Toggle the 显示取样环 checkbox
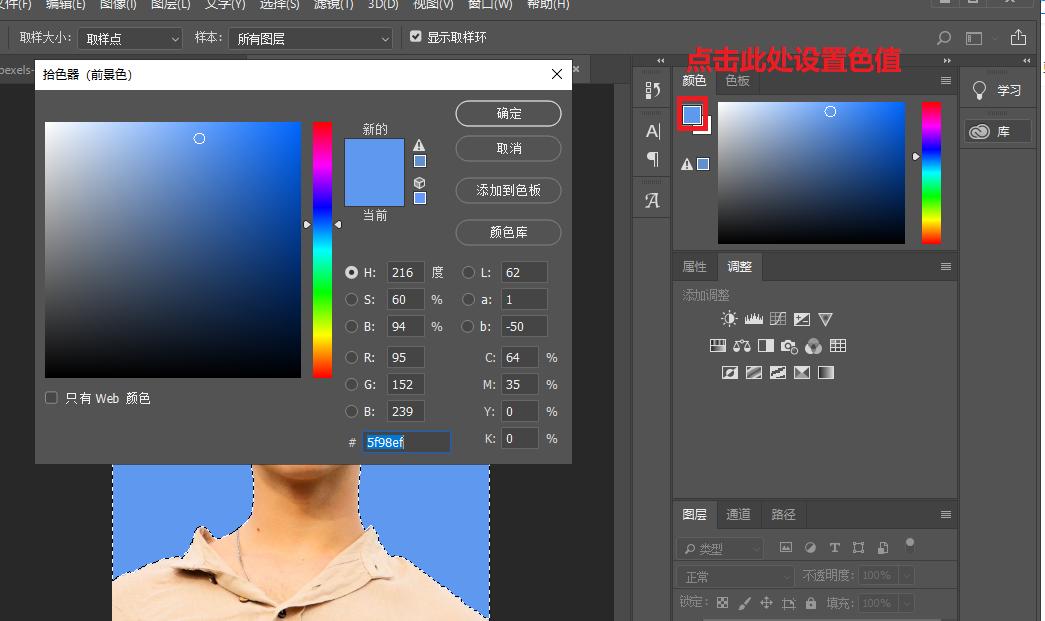 pos(416,37)
